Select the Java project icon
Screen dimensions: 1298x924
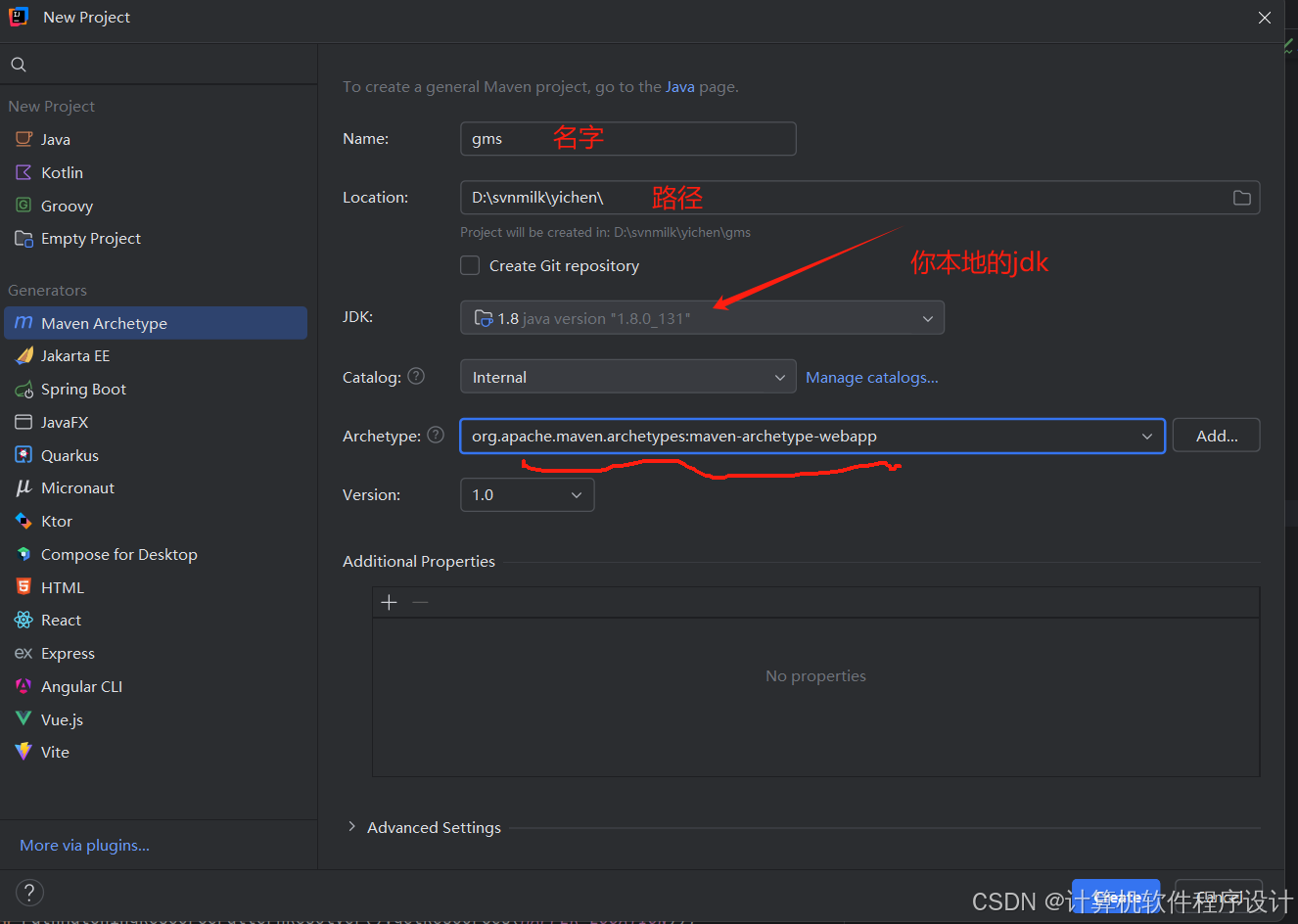pos(24,139)
